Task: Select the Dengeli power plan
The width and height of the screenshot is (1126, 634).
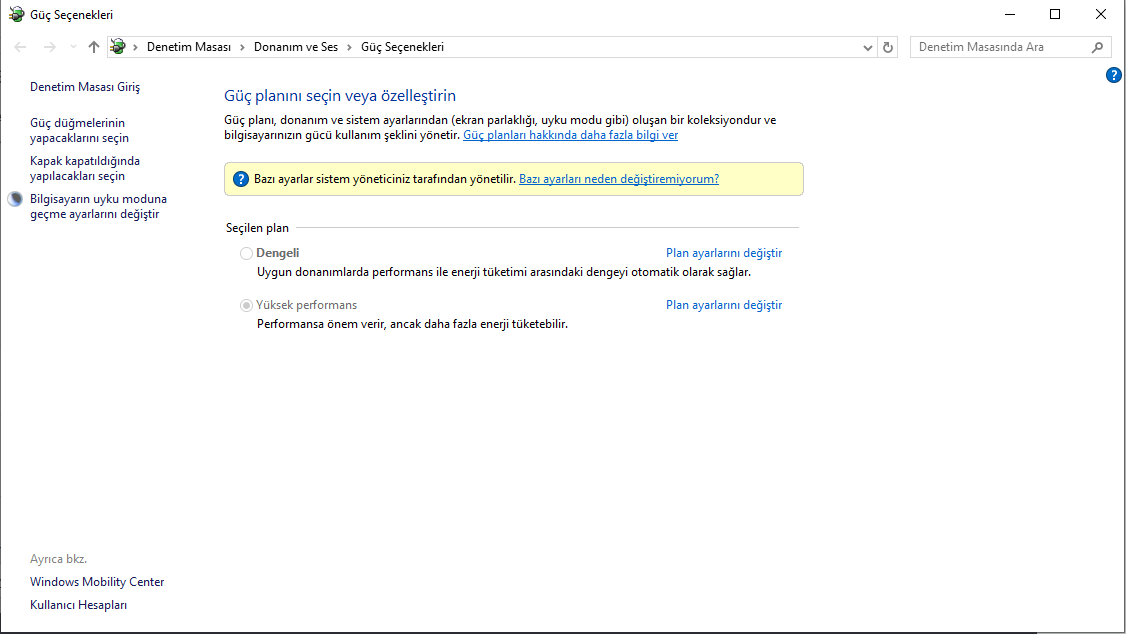Action: click(x=246, y=253)
